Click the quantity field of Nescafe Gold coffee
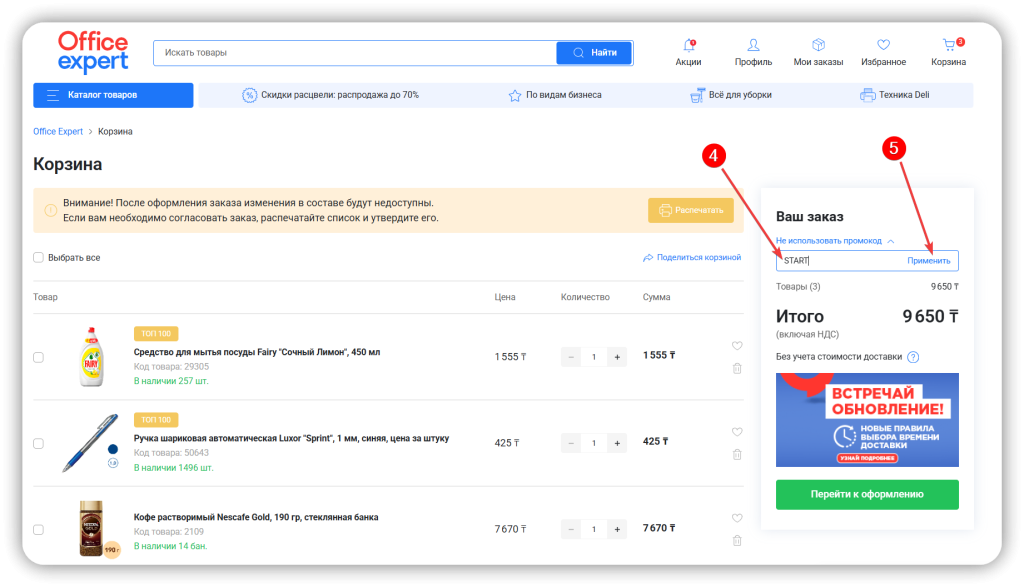 594,530
